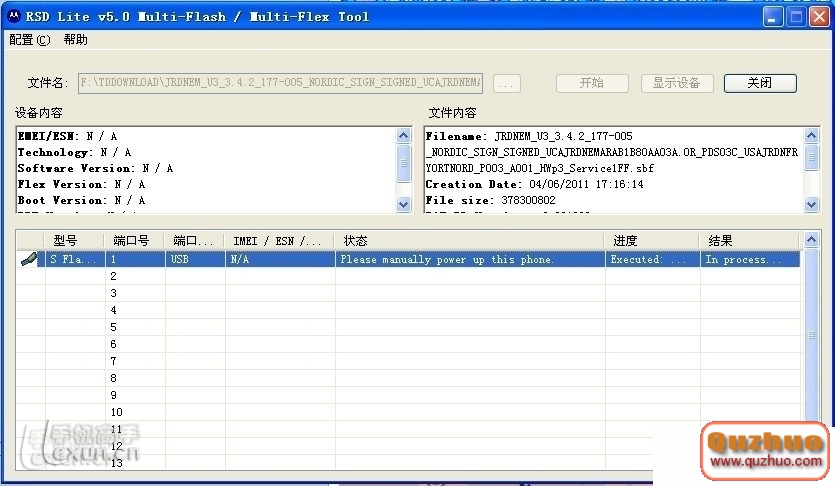
Task: Open the 帮助 menu
Action: click(x=76, y=40)
